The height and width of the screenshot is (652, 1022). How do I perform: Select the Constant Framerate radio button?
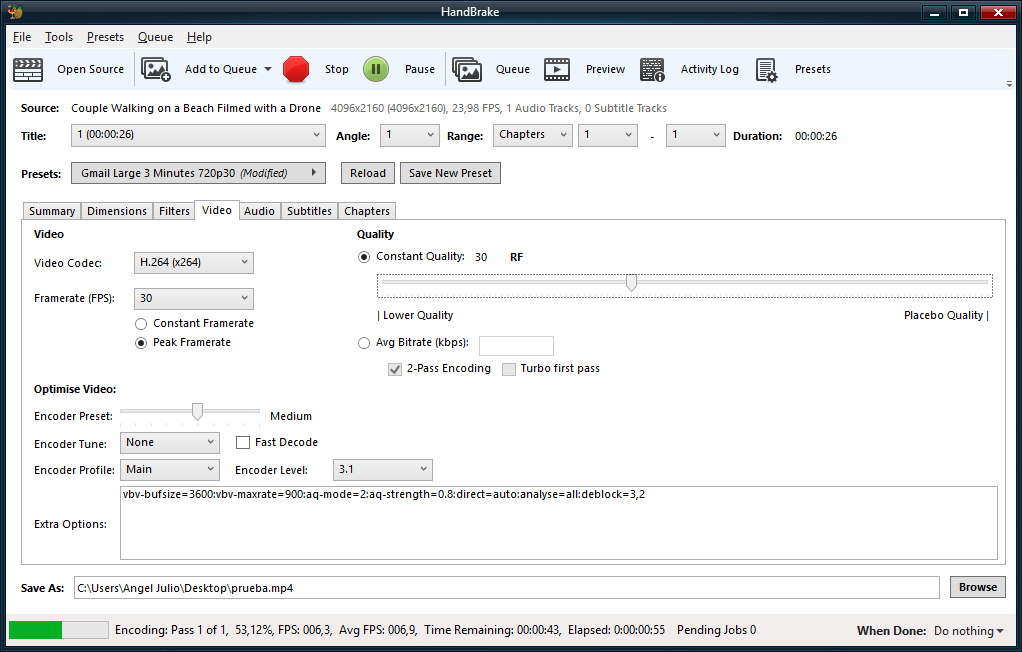(142, 324)
